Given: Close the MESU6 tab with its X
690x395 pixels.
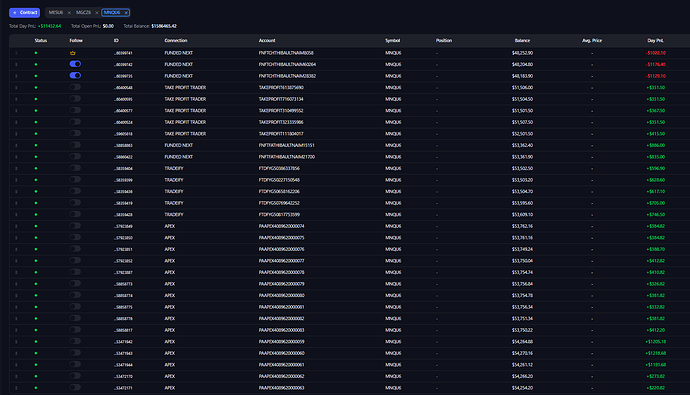Looking at the screenshot, I should coord(69,13).
